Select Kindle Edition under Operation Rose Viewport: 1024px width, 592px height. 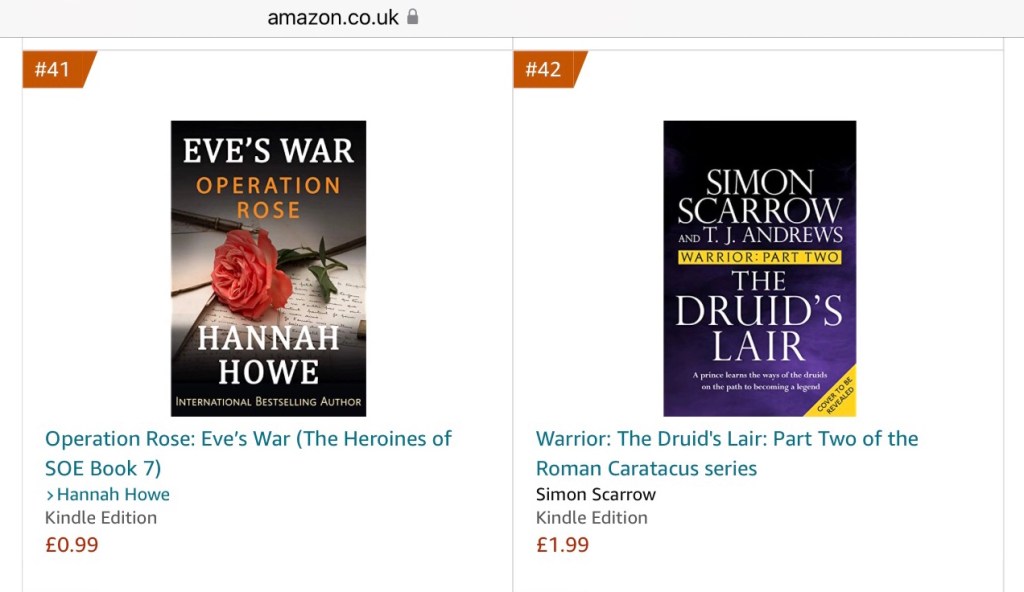101,517
